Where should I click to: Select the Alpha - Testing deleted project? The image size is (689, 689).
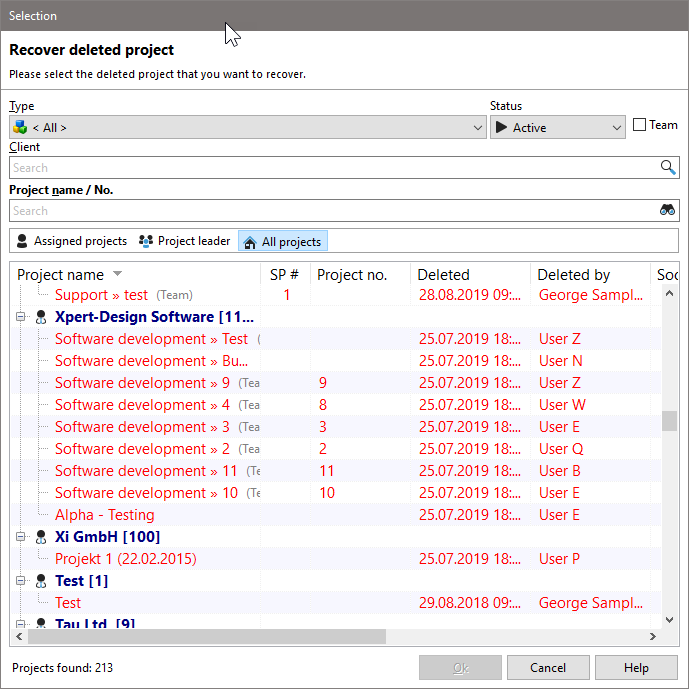click(x=104, y=515)
